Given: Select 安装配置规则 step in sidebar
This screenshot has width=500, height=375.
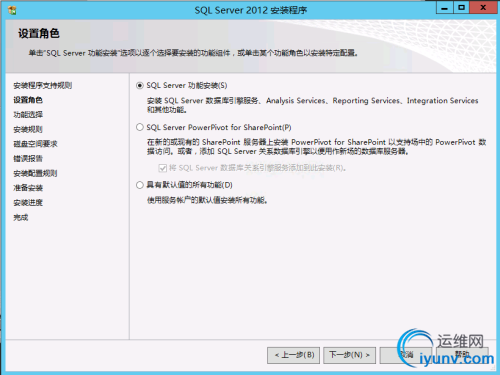Looking at the screenshot, I should pyautogui.click(x=35, y=173).
